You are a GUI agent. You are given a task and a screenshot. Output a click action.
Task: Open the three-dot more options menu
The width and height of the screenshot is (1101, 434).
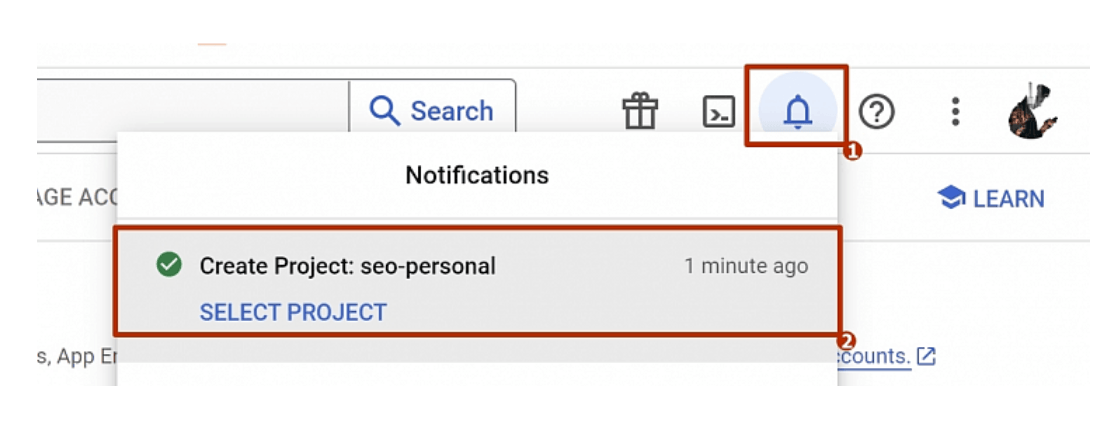(955, 111)
